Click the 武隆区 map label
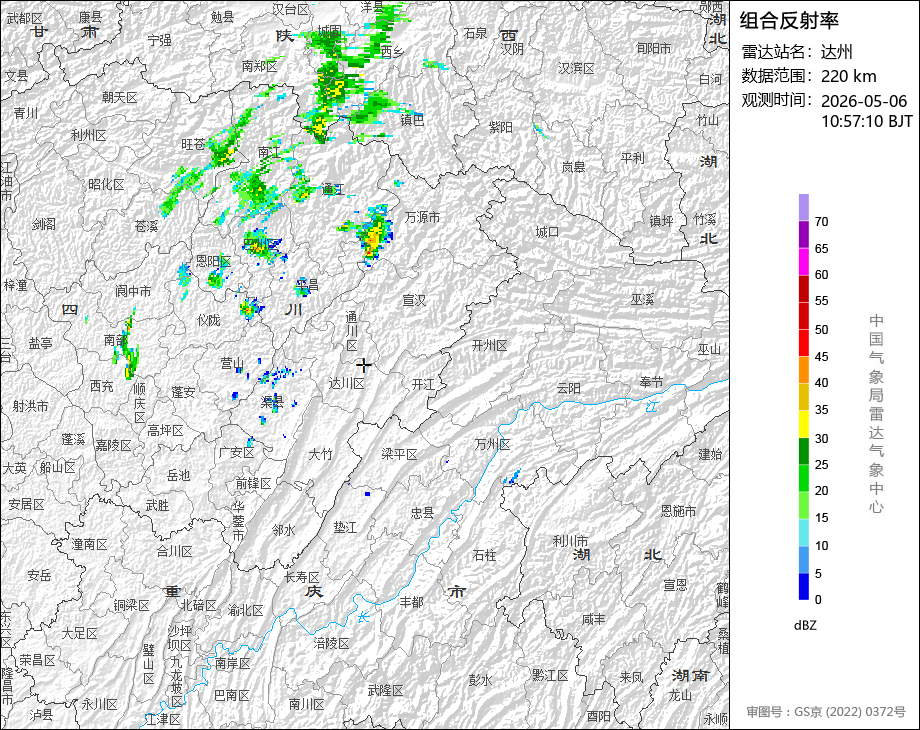 (386, 691)
